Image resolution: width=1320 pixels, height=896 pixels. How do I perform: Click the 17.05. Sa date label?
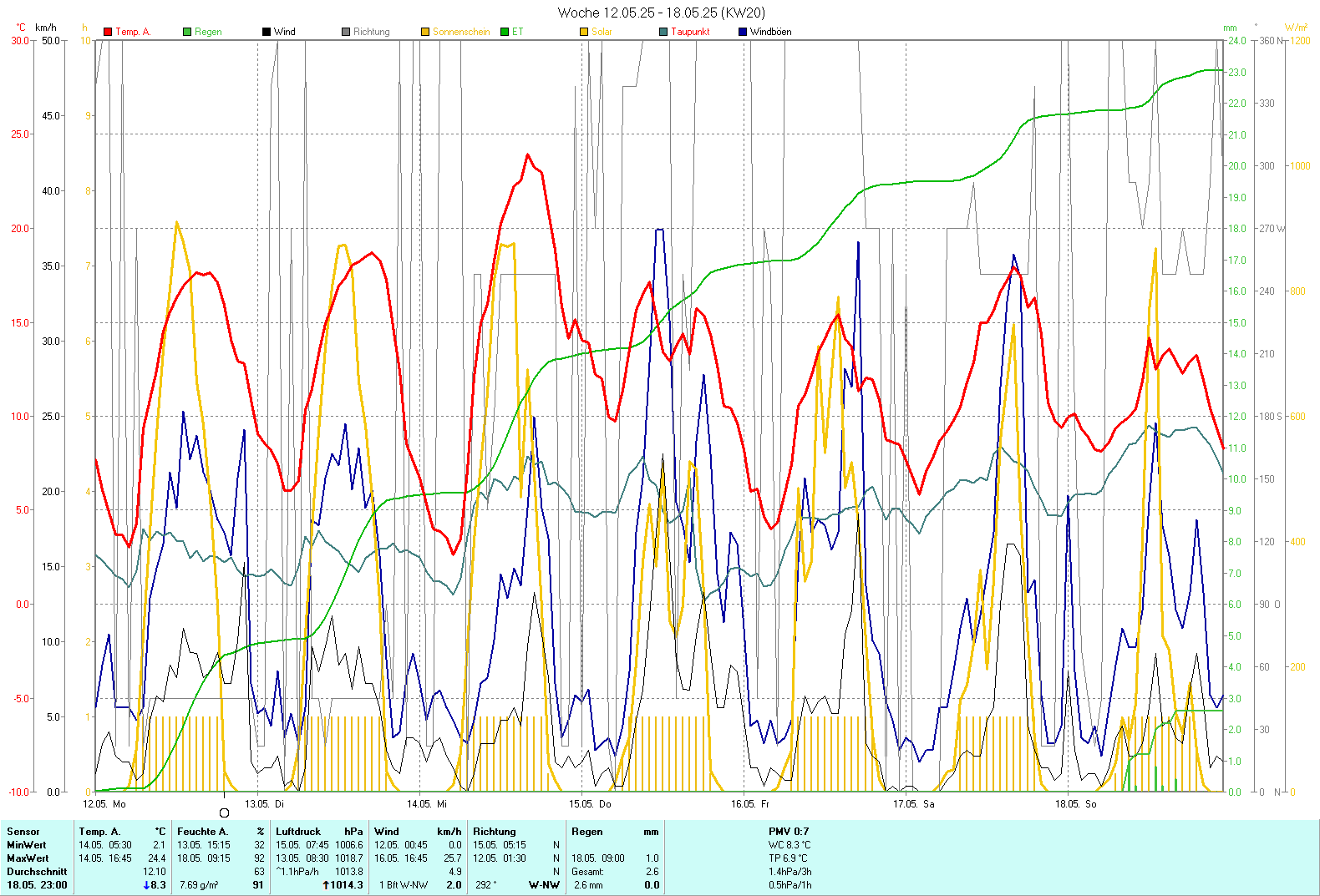pos(914,804)
